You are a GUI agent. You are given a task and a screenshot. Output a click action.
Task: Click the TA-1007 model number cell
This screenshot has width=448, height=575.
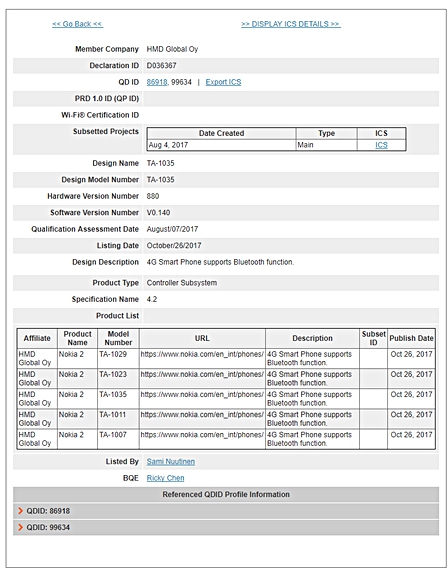click(118, 439)
